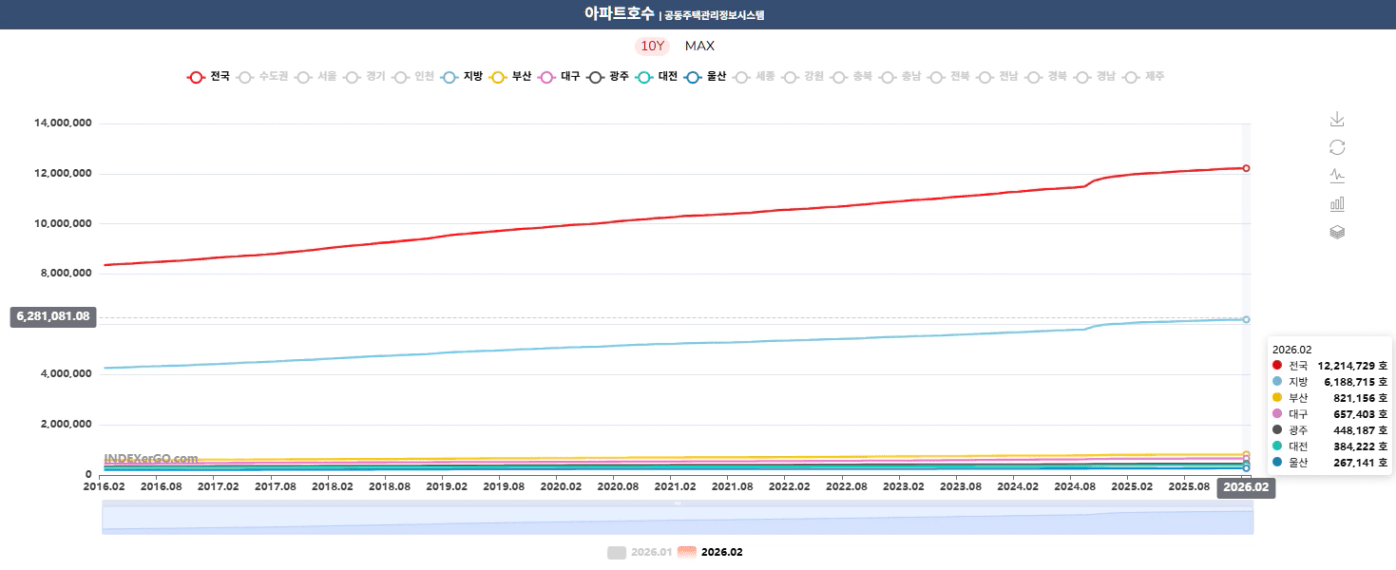
Task: Click the 2026.02 legend at bottom
Action: (710, 552)
